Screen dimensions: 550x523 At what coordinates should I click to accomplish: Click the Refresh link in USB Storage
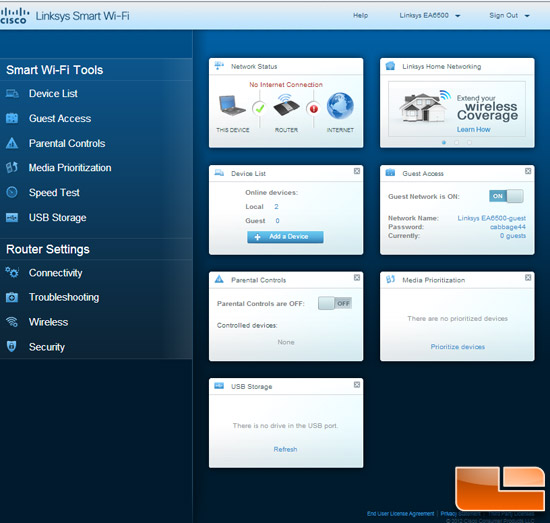[x=285, y=449]
